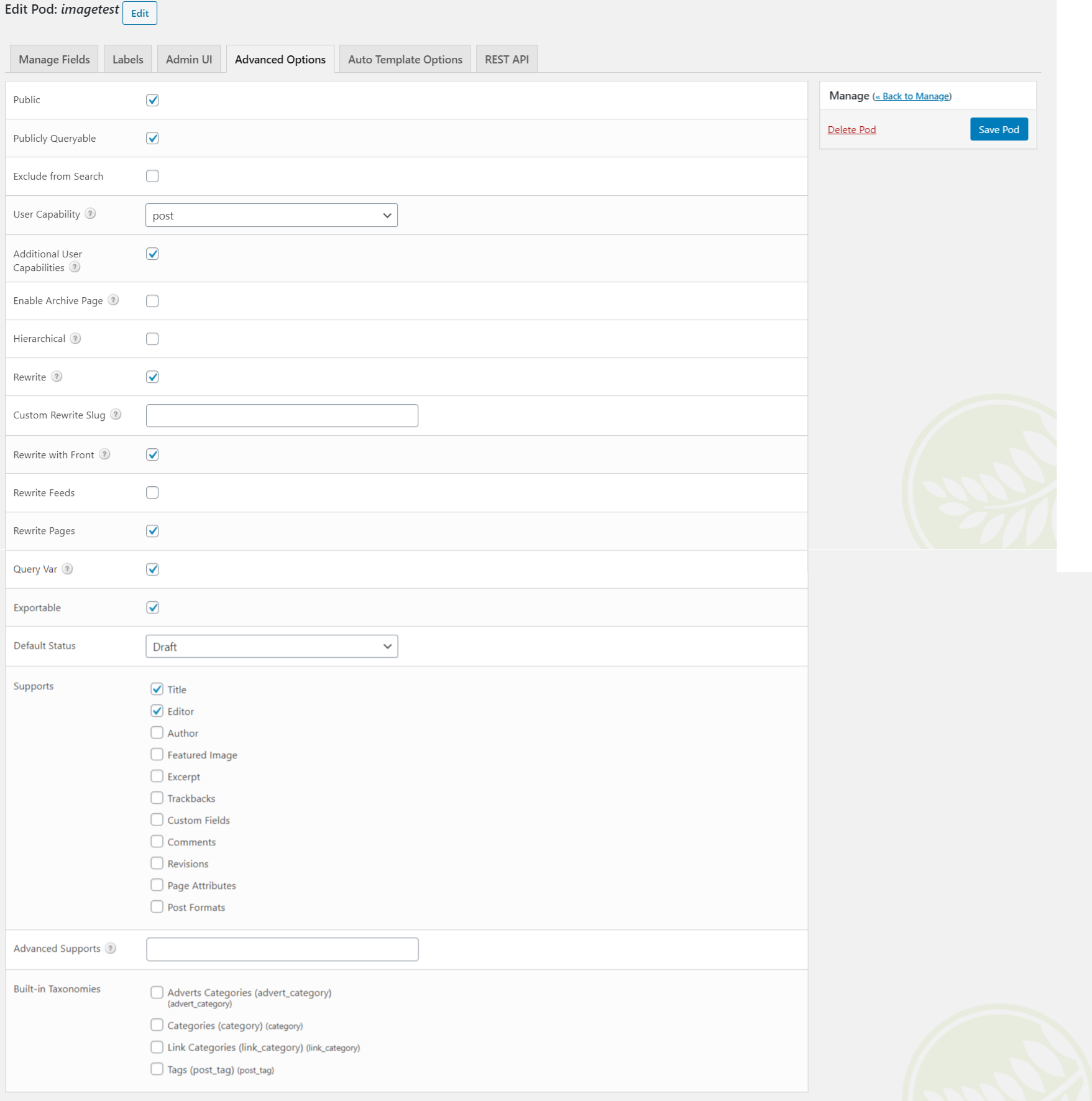Show help for Additional User Capabilities

click(75, 267)
